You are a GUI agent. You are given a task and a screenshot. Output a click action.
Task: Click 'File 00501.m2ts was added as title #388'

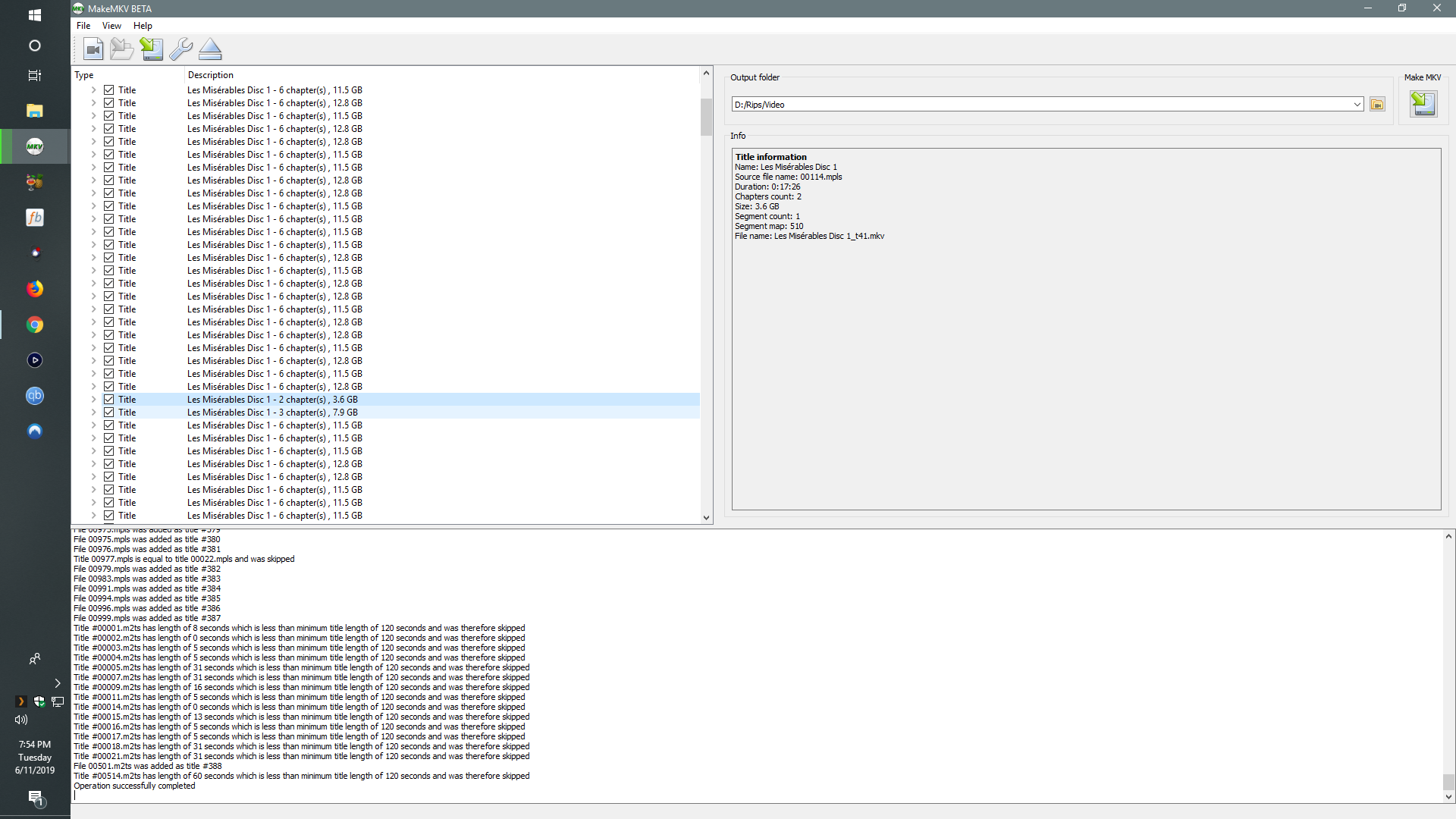click(148, 766)
